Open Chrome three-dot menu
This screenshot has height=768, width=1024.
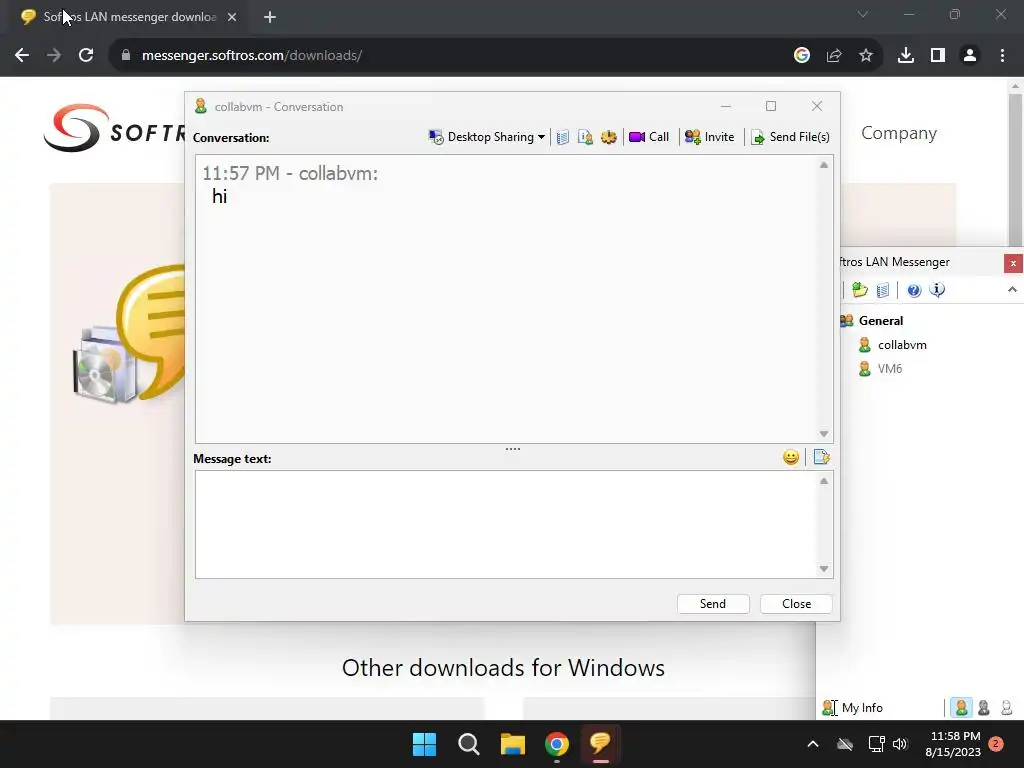(x=1002, y=56)
